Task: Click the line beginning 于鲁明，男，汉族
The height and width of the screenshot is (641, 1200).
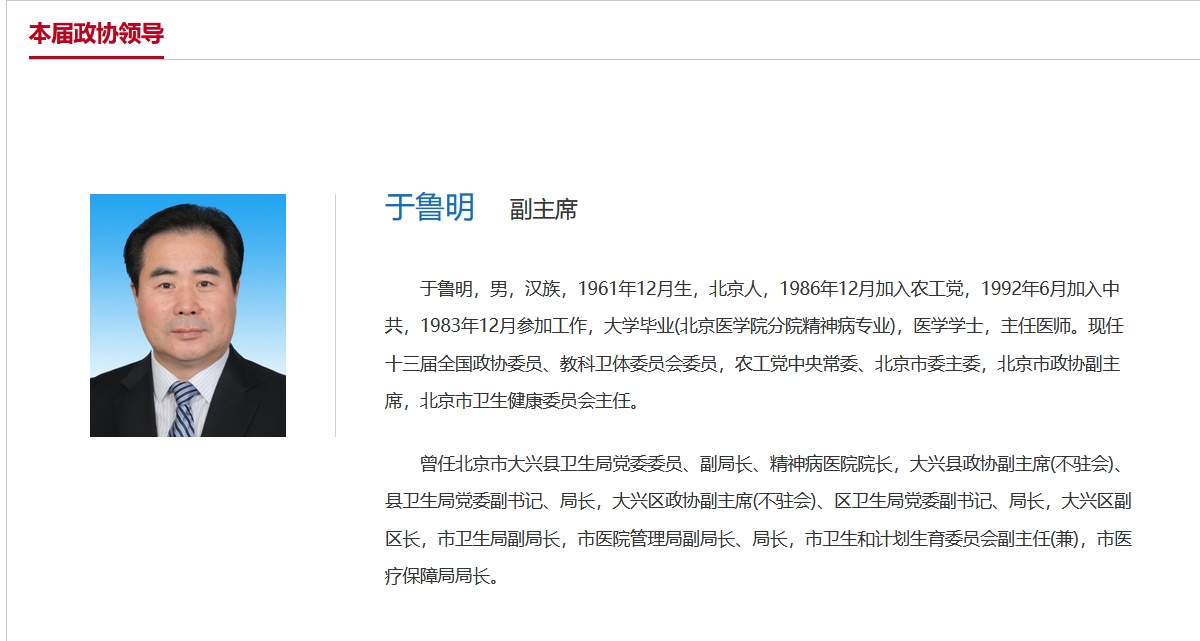Action: [x=769, y=289]
